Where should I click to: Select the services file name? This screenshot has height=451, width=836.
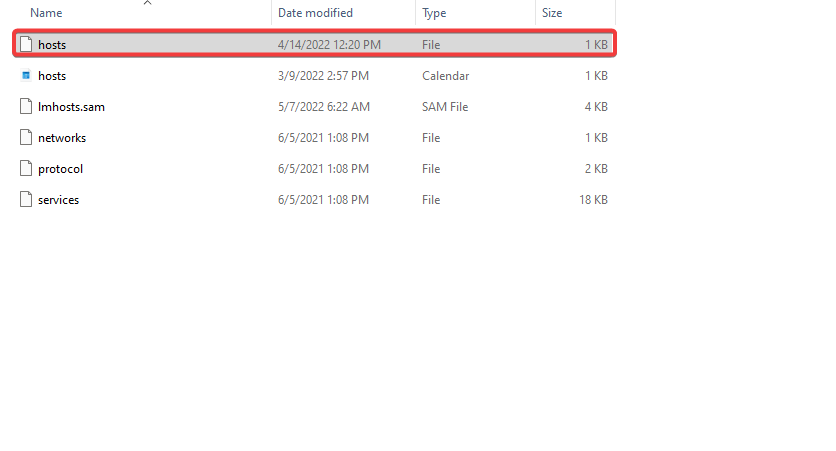pyautogui.click(x=58, y=199)
